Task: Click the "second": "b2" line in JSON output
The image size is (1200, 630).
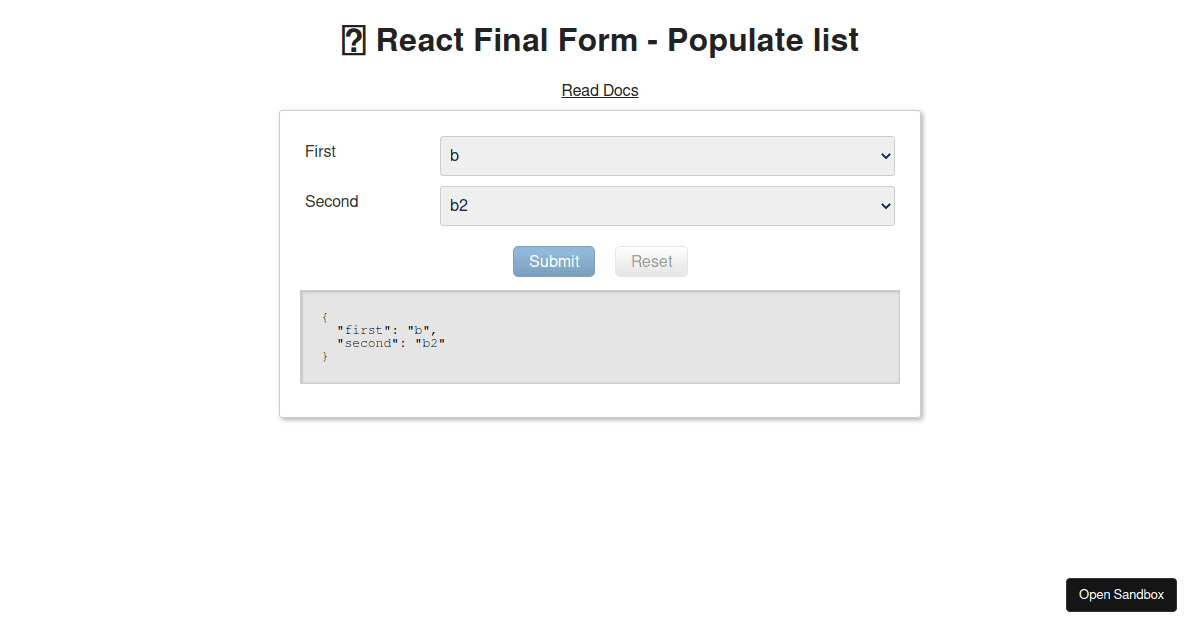Action: point(391,343)
